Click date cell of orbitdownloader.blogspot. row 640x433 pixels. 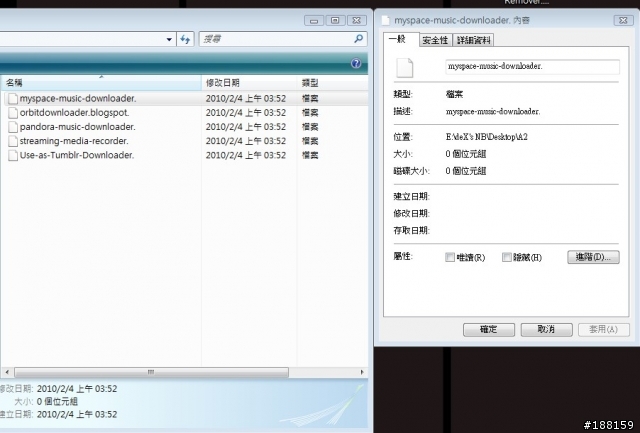tap(246, 113)
